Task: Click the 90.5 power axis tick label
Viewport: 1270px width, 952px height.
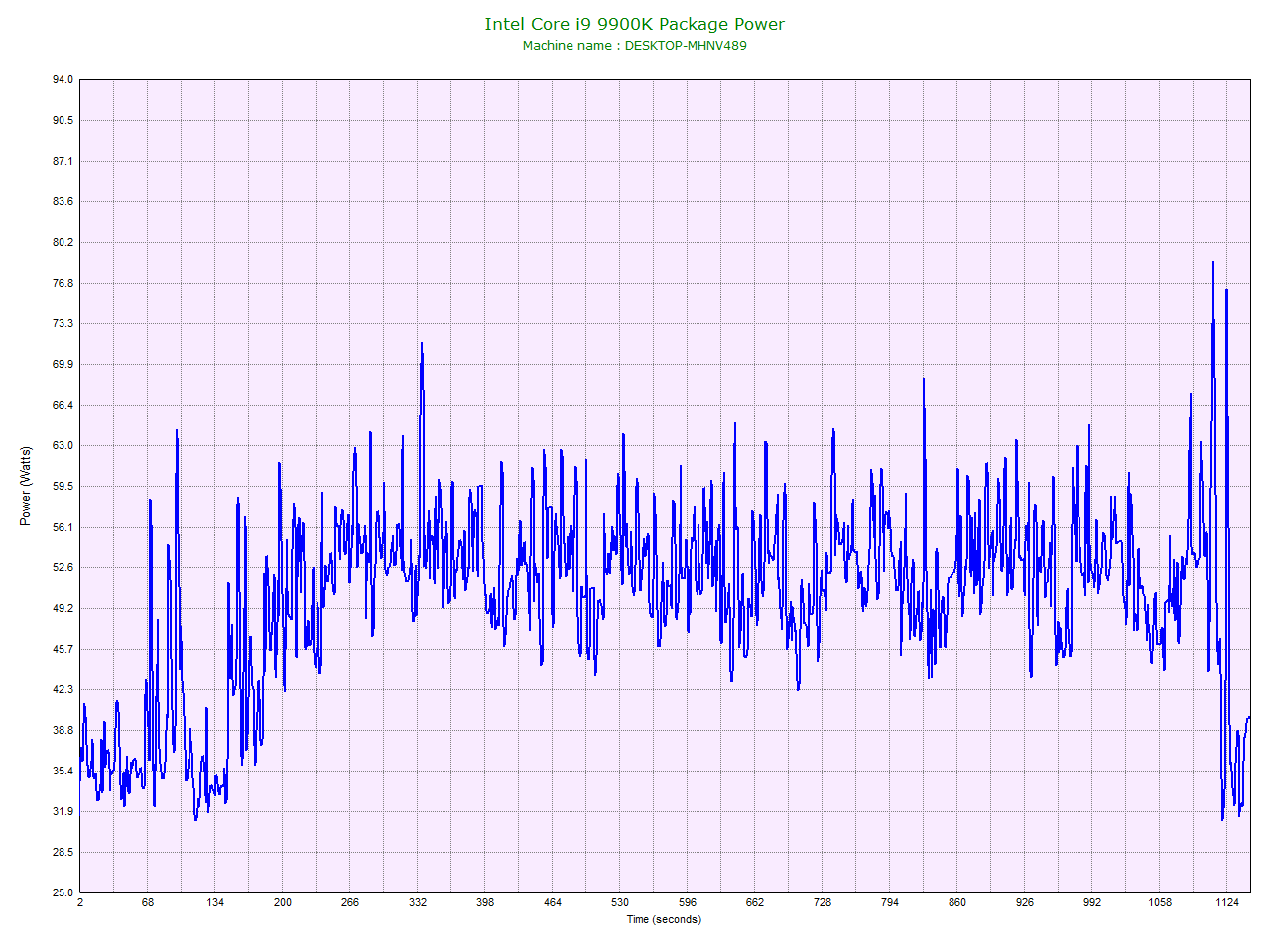Action: click(63, 121)
